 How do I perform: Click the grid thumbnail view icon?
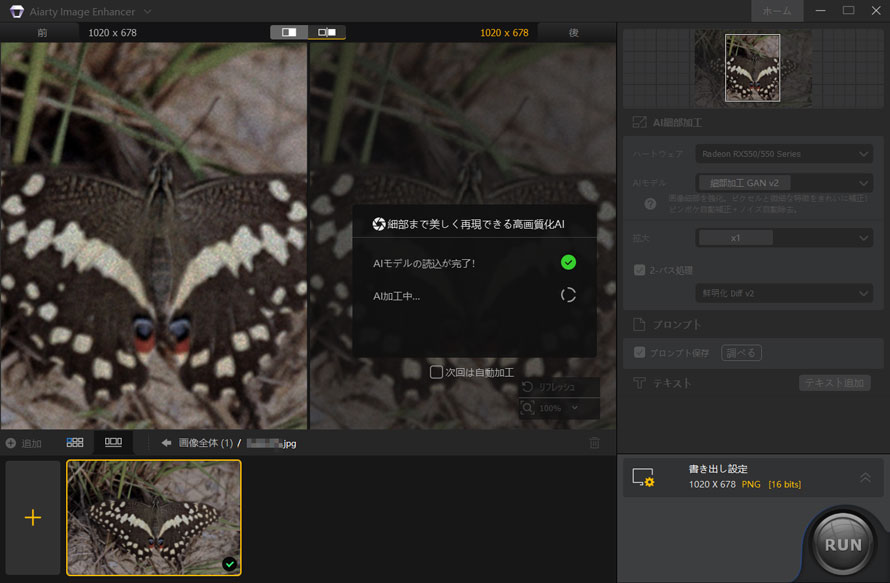pyautogui.click(x=75, y=442)
